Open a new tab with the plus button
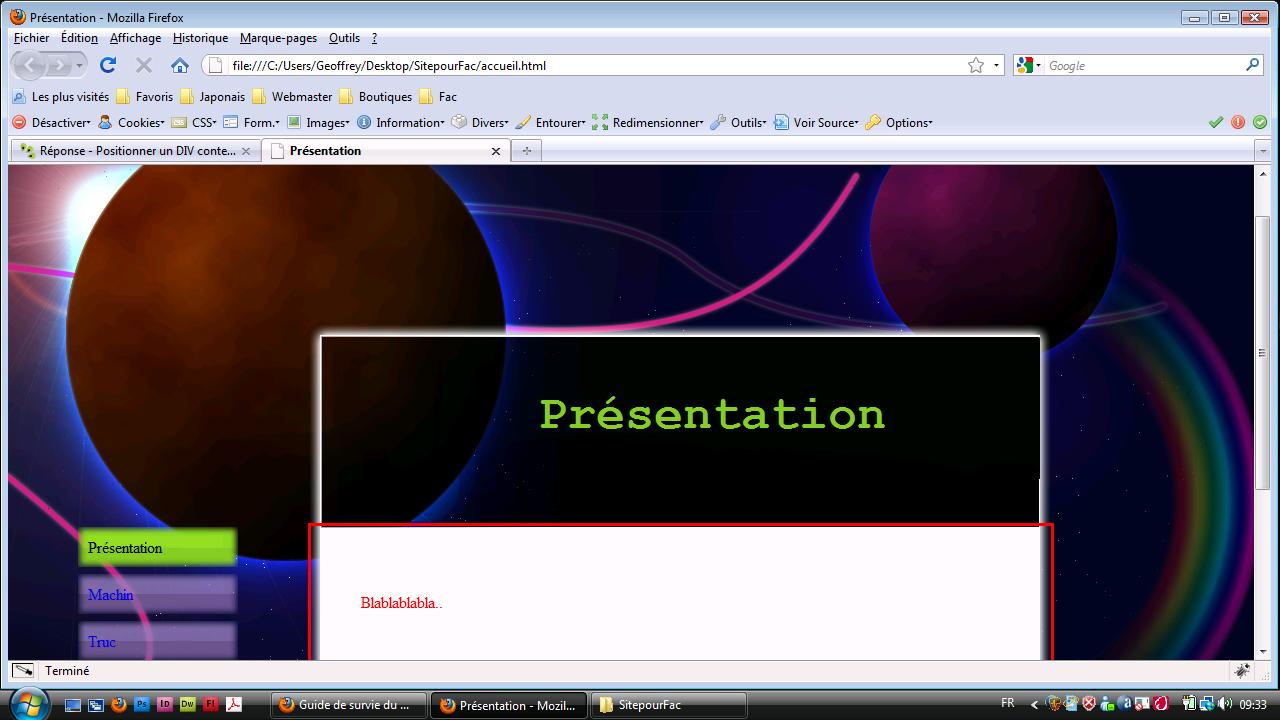 [526, 151]
